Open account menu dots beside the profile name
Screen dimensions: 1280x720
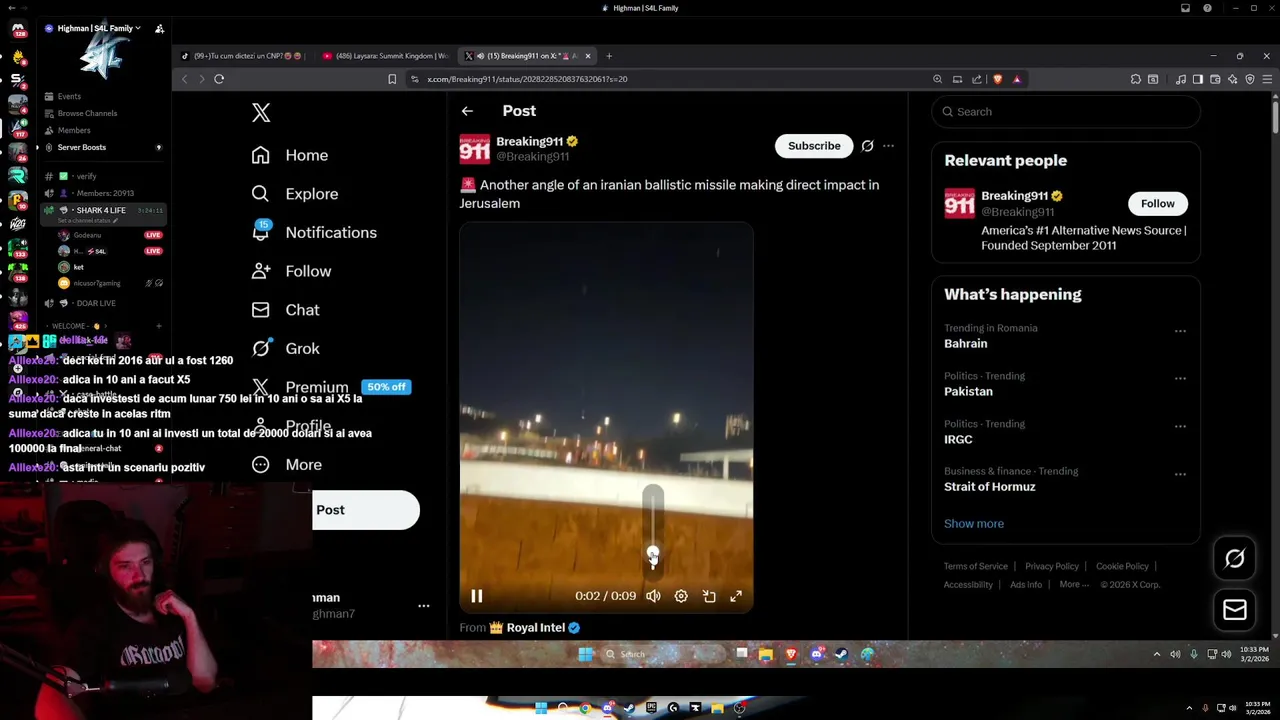[424, 606]
